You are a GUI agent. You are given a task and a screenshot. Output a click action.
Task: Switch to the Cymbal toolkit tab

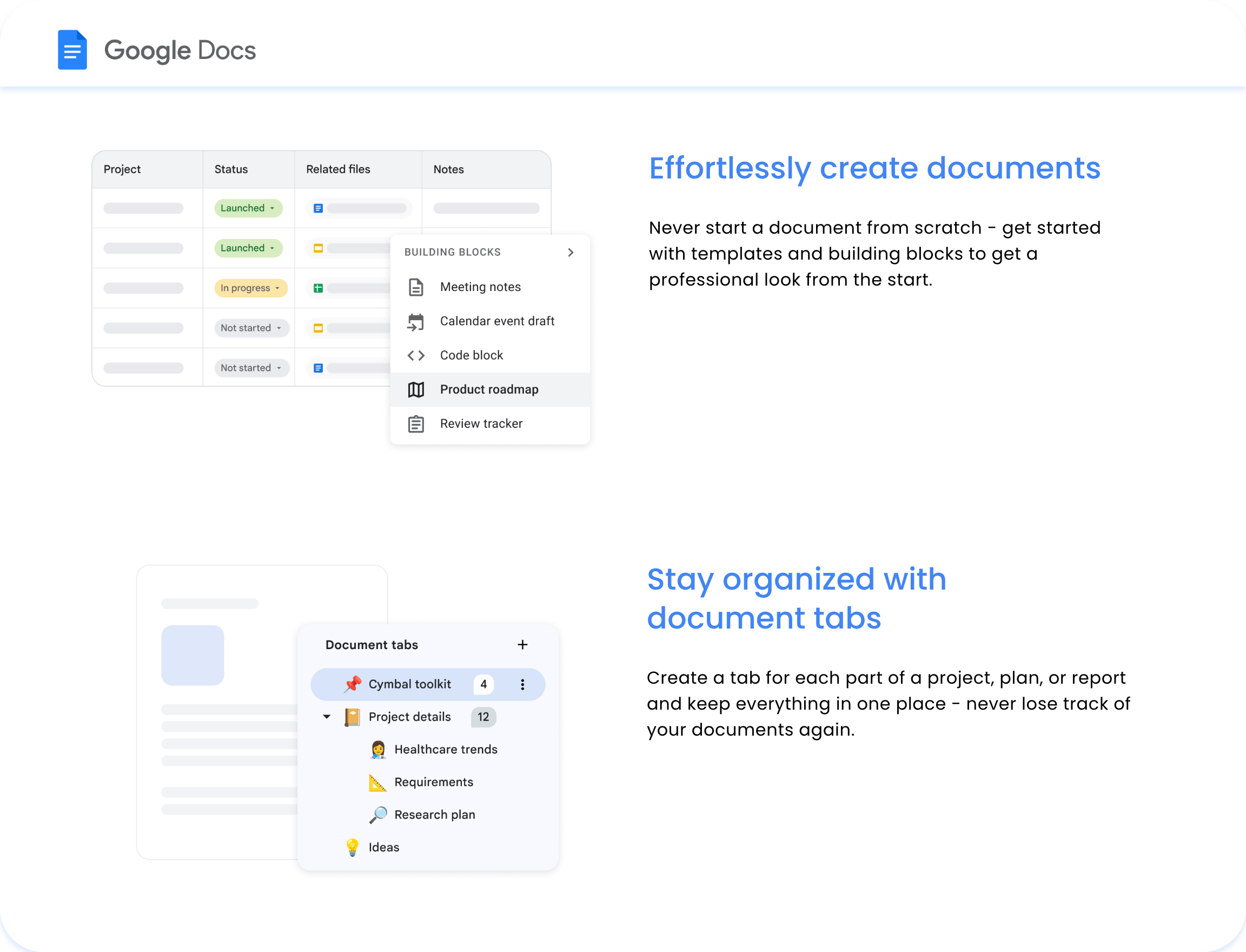coord(410,684)
